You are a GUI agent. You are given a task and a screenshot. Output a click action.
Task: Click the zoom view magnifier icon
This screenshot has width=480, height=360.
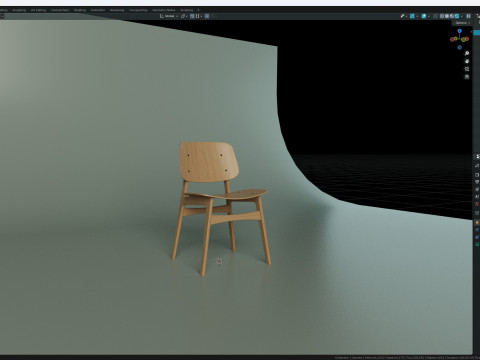(467, 53)
